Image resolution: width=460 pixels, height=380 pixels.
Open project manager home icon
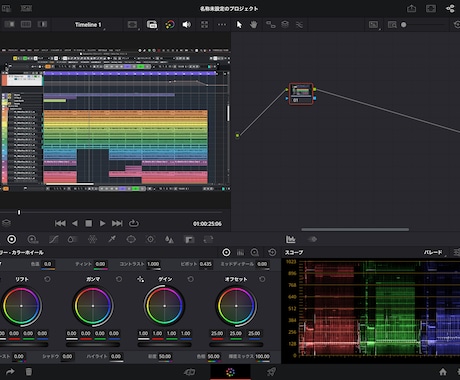[x=443, y=372]
